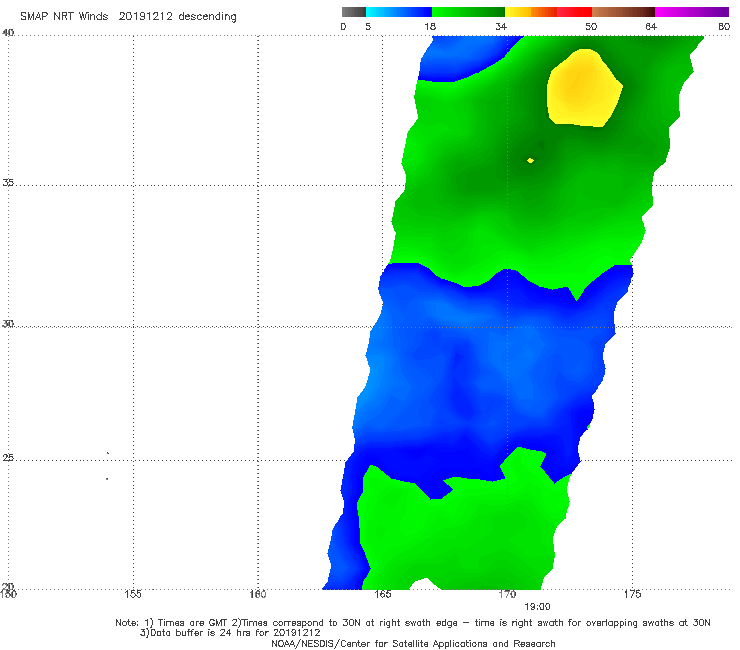
Task: Click the gray segment of the color bar
Action: (x=354, y=12)
